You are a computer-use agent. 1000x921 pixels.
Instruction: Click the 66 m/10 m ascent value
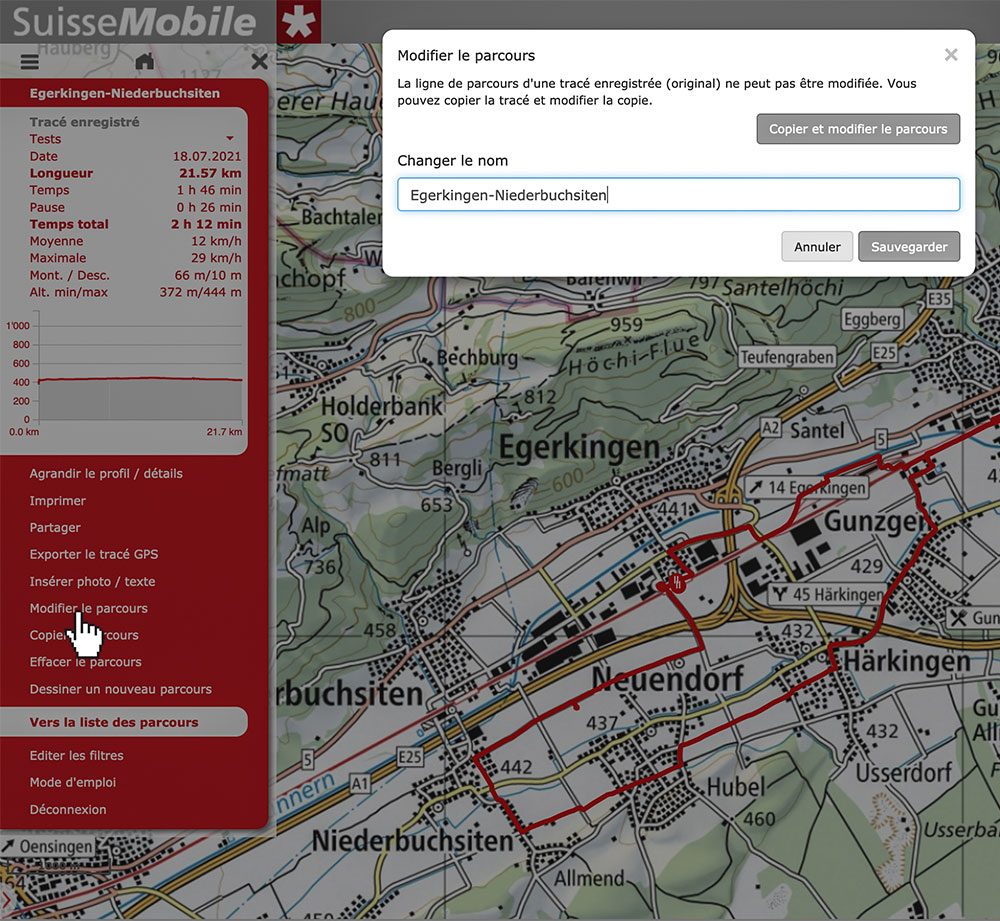[208, 275]
